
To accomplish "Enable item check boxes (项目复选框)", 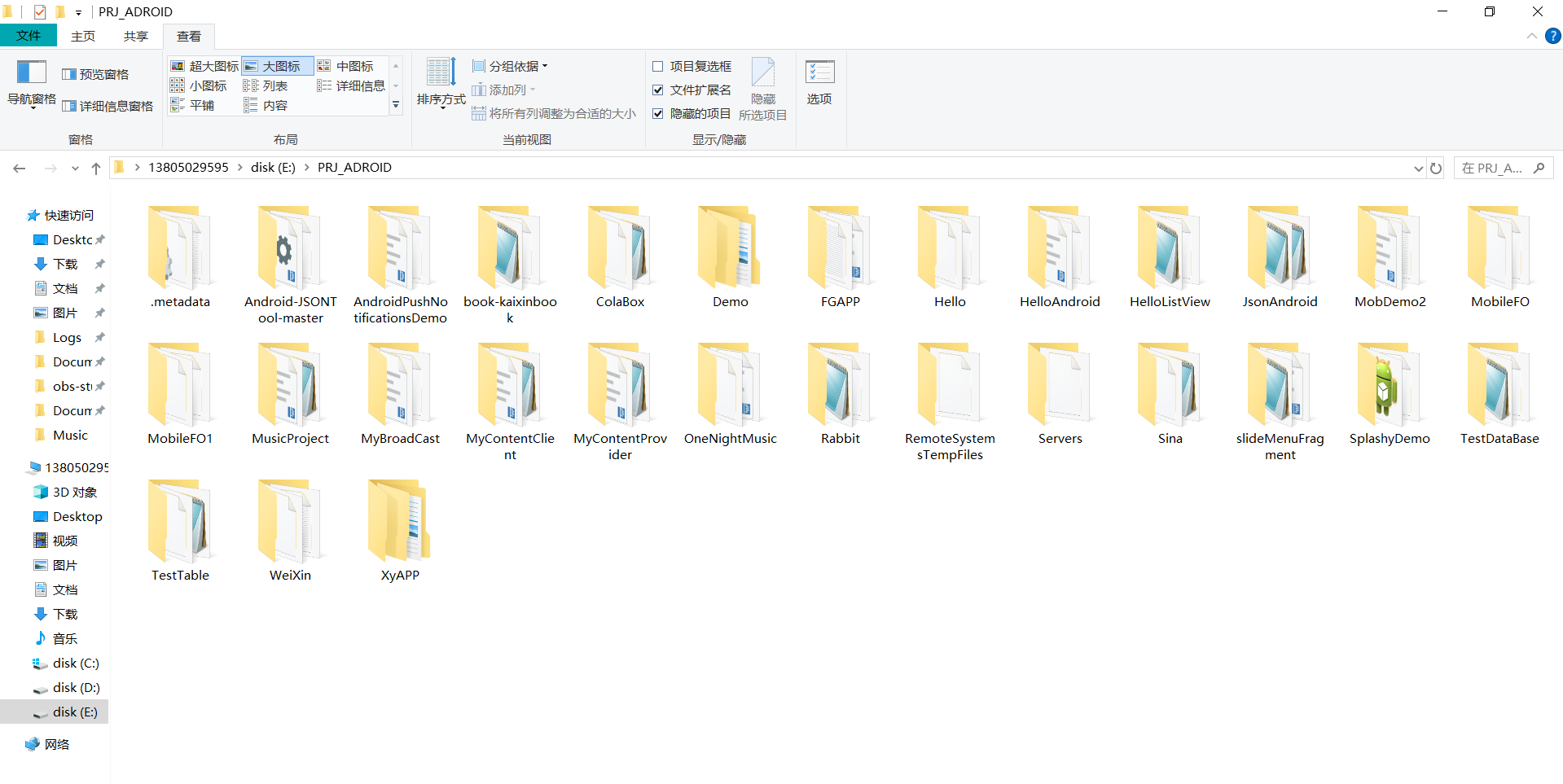I will click(x=691, y=66).
